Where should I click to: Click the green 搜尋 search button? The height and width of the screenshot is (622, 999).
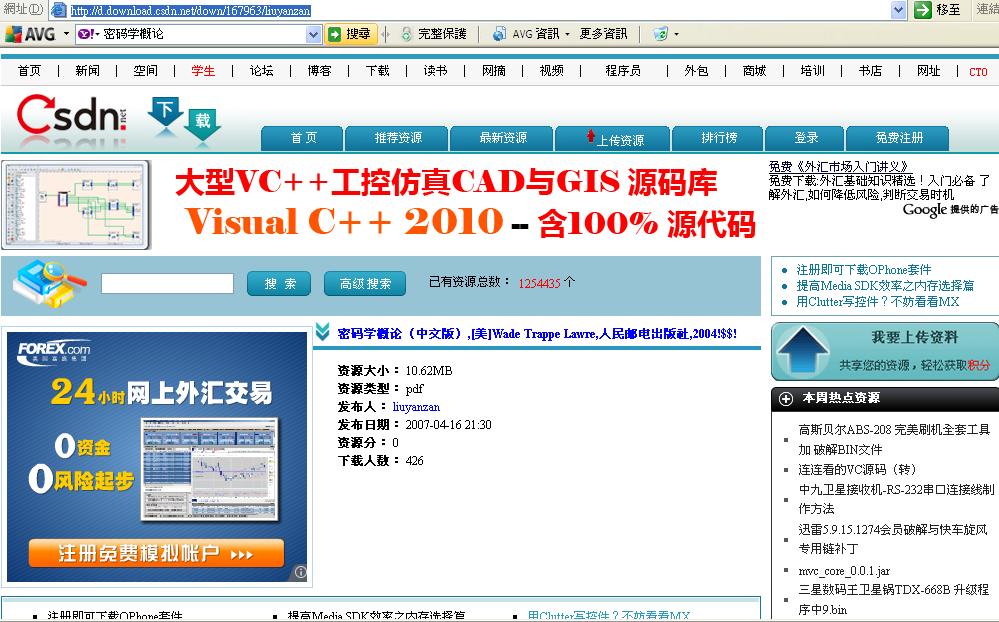pos(350,34)
